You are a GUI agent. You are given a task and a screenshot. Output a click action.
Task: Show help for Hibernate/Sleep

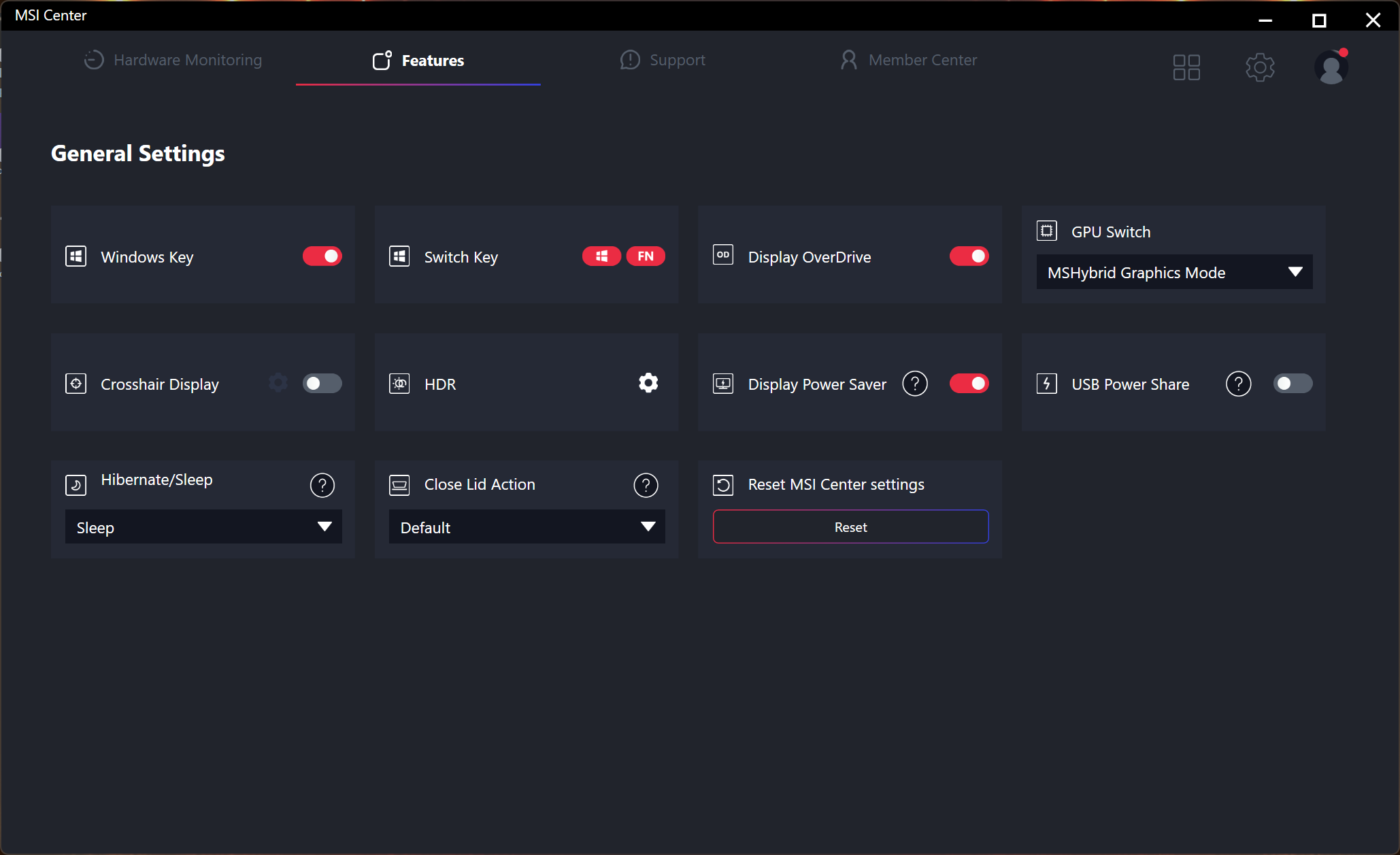(x=322, y=485)
